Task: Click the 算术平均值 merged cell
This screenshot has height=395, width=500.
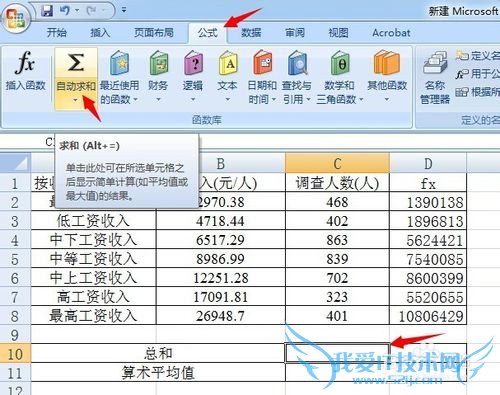Action: tap(158, 372)
